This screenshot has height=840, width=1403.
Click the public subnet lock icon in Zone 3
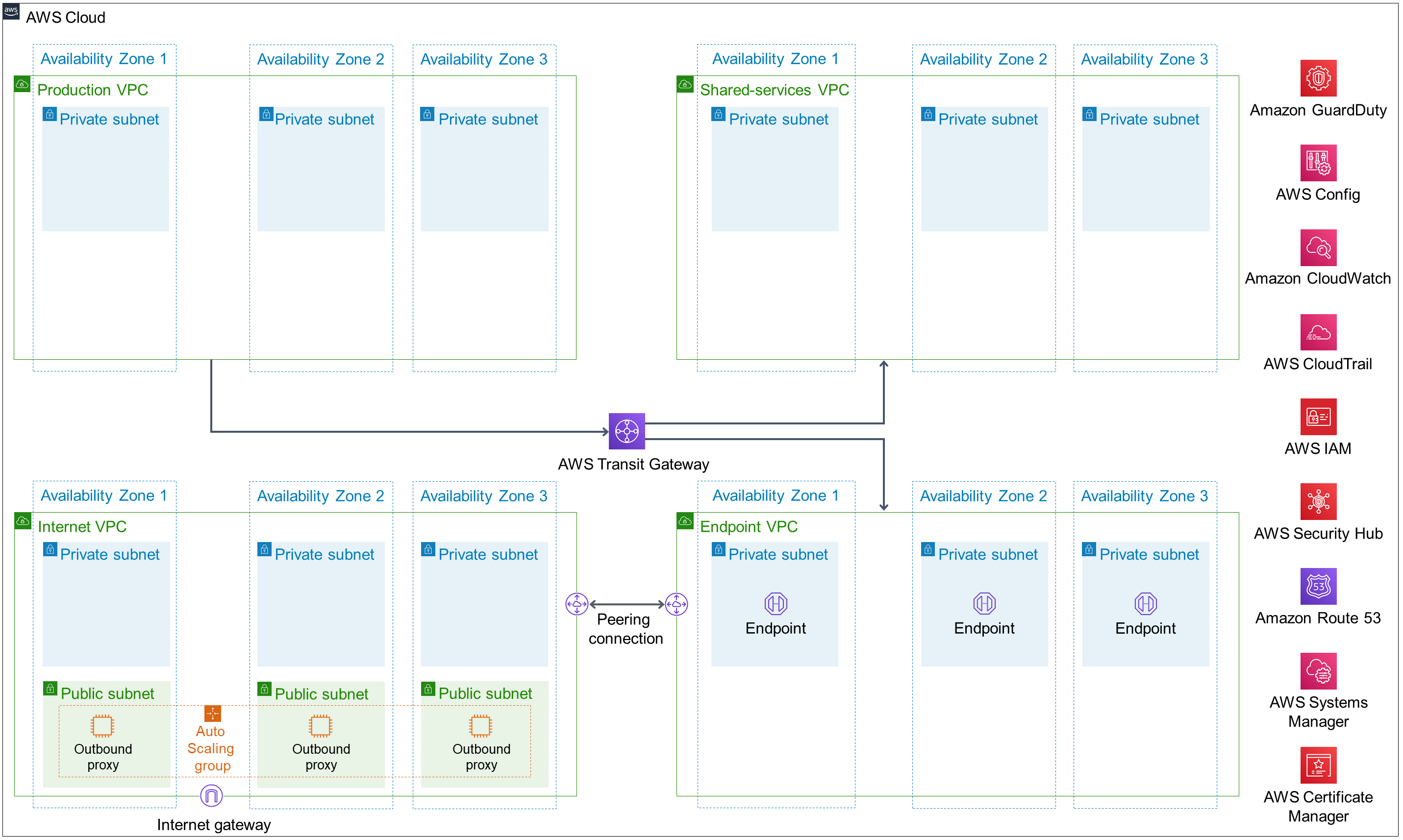click(x=428, y=689)
